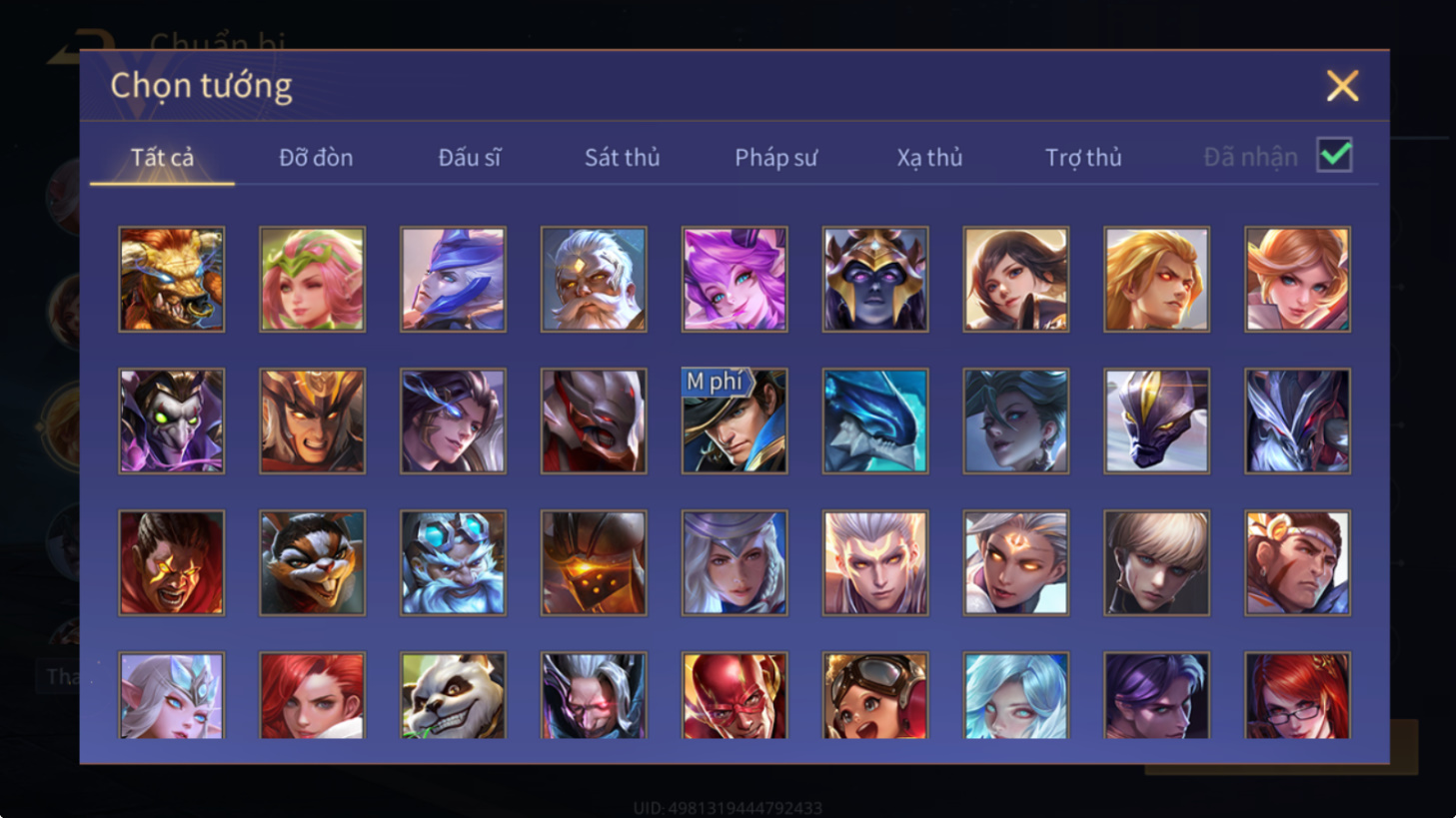Open the "Đấu sĩ" tab

[470, 157]
